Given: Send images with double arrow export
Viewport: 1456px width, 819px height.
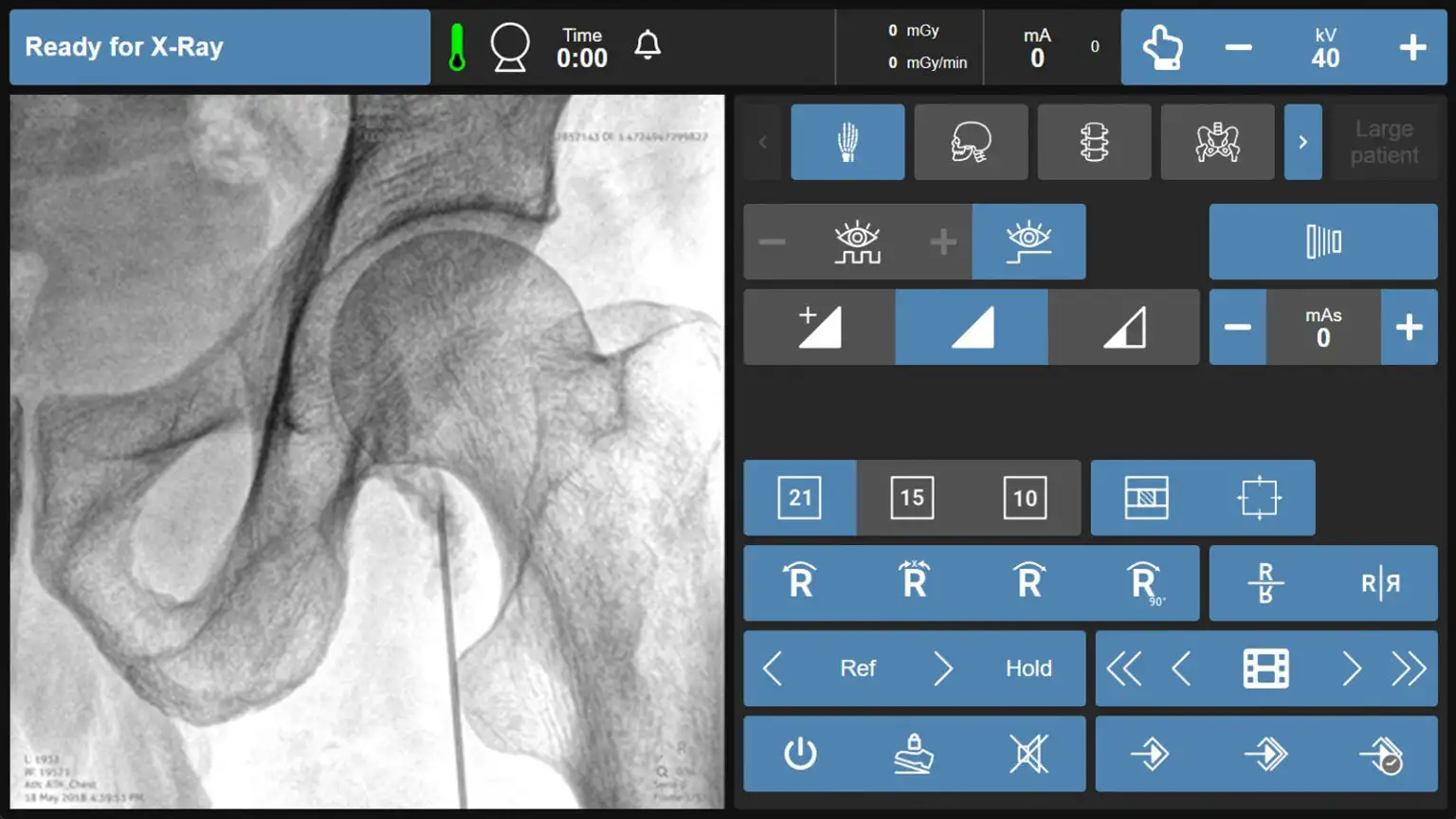Looking at the screenshot, I should click(x=1265, y=754).
